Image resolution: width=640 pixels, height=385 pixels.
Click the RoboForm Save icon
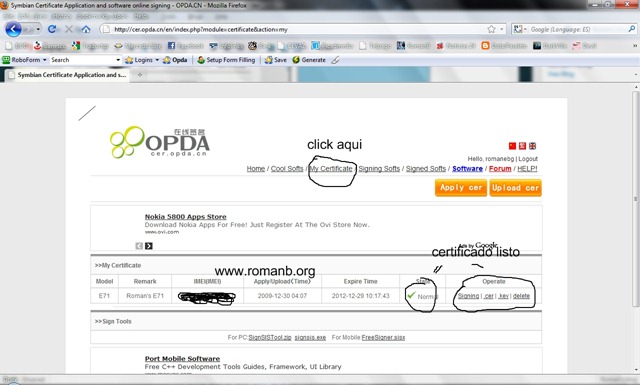pyautogui.click(x=276, y=60)
